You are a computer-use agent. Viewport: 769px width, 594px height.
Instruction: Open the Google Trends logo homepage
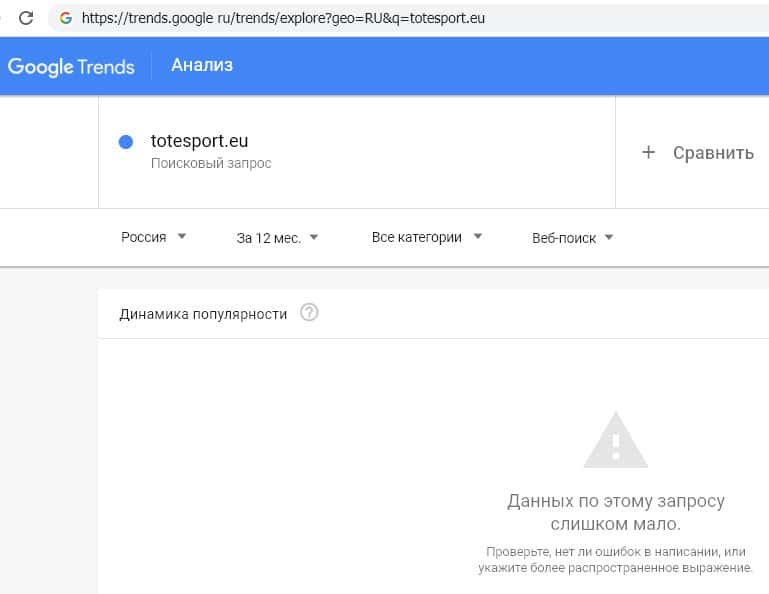click(70, 67)
